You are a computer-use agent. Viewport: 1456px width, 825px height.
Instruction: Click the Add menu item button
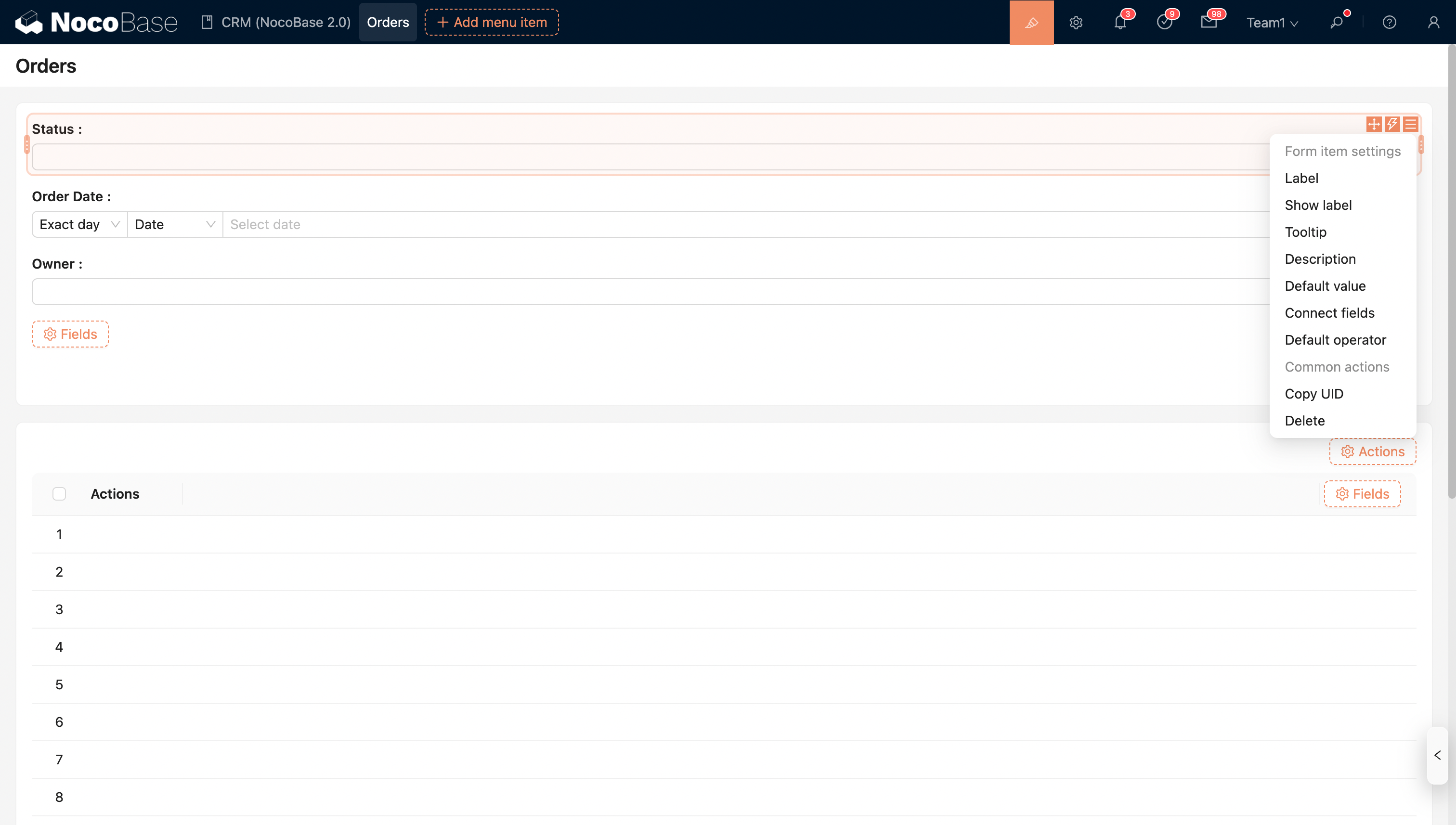coord(492,22)
